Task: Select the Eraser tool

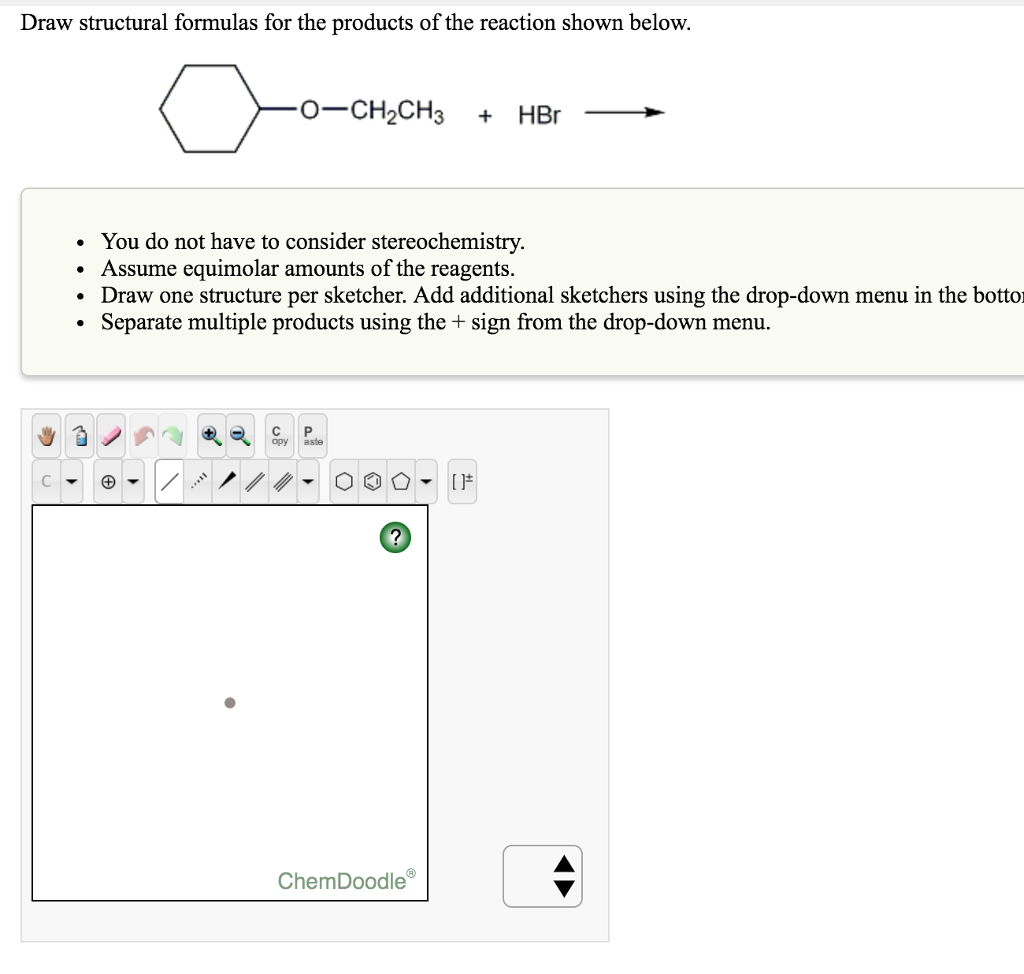Action: [x=110, y=435]
